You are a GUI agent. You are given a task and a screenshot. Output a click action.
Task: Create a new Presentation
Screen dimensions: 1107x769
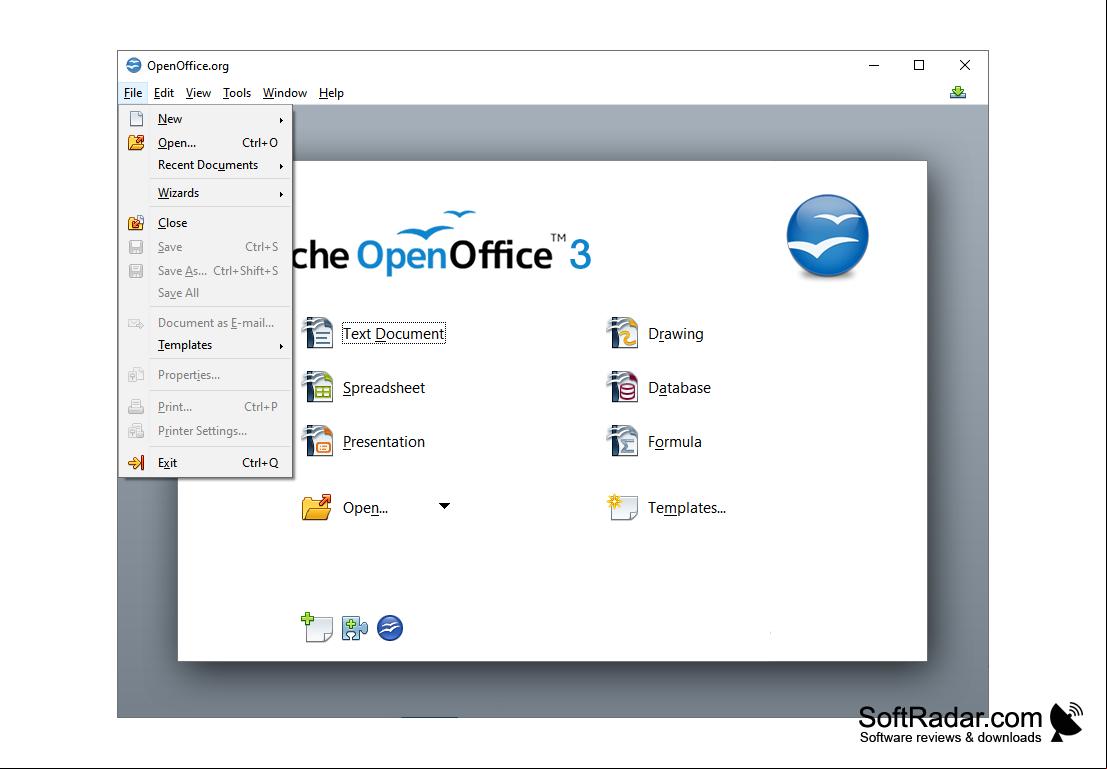coord(384,441)
